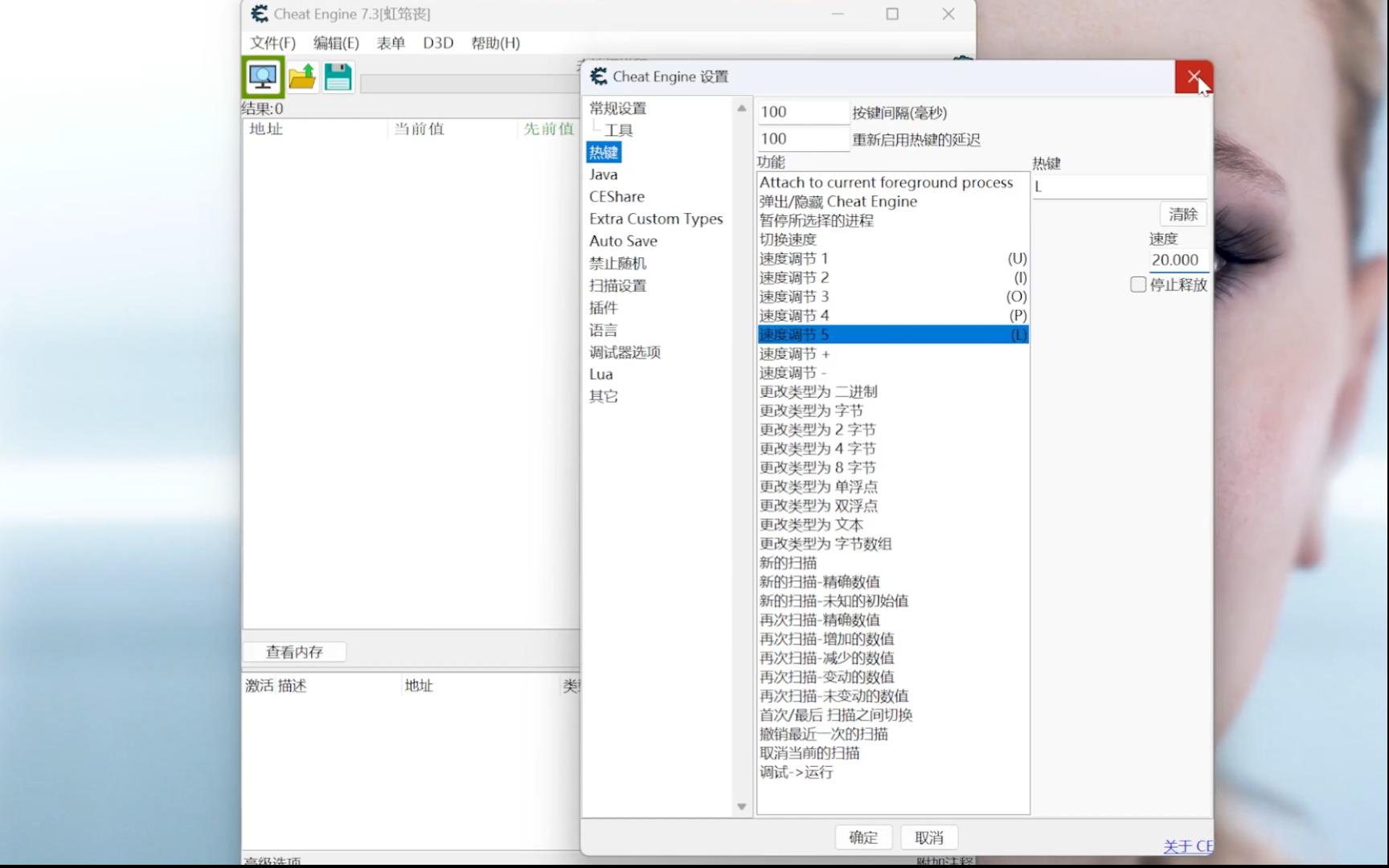Select Attach to current foreground process
The height and width of the screenshot is (868, 1389).
(x=893, y=182)
